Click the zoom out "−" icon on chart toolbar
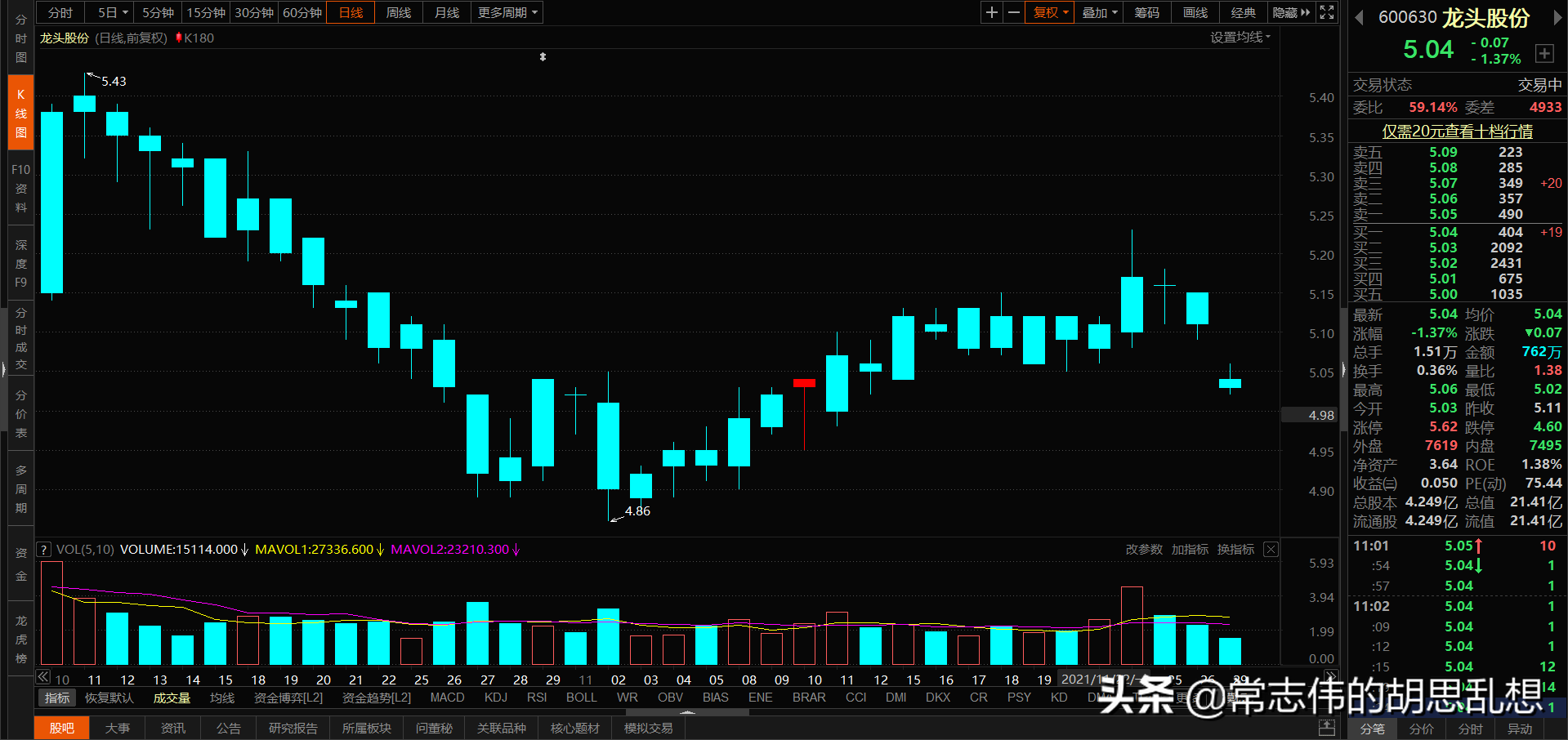 [x=1014, y=12]
